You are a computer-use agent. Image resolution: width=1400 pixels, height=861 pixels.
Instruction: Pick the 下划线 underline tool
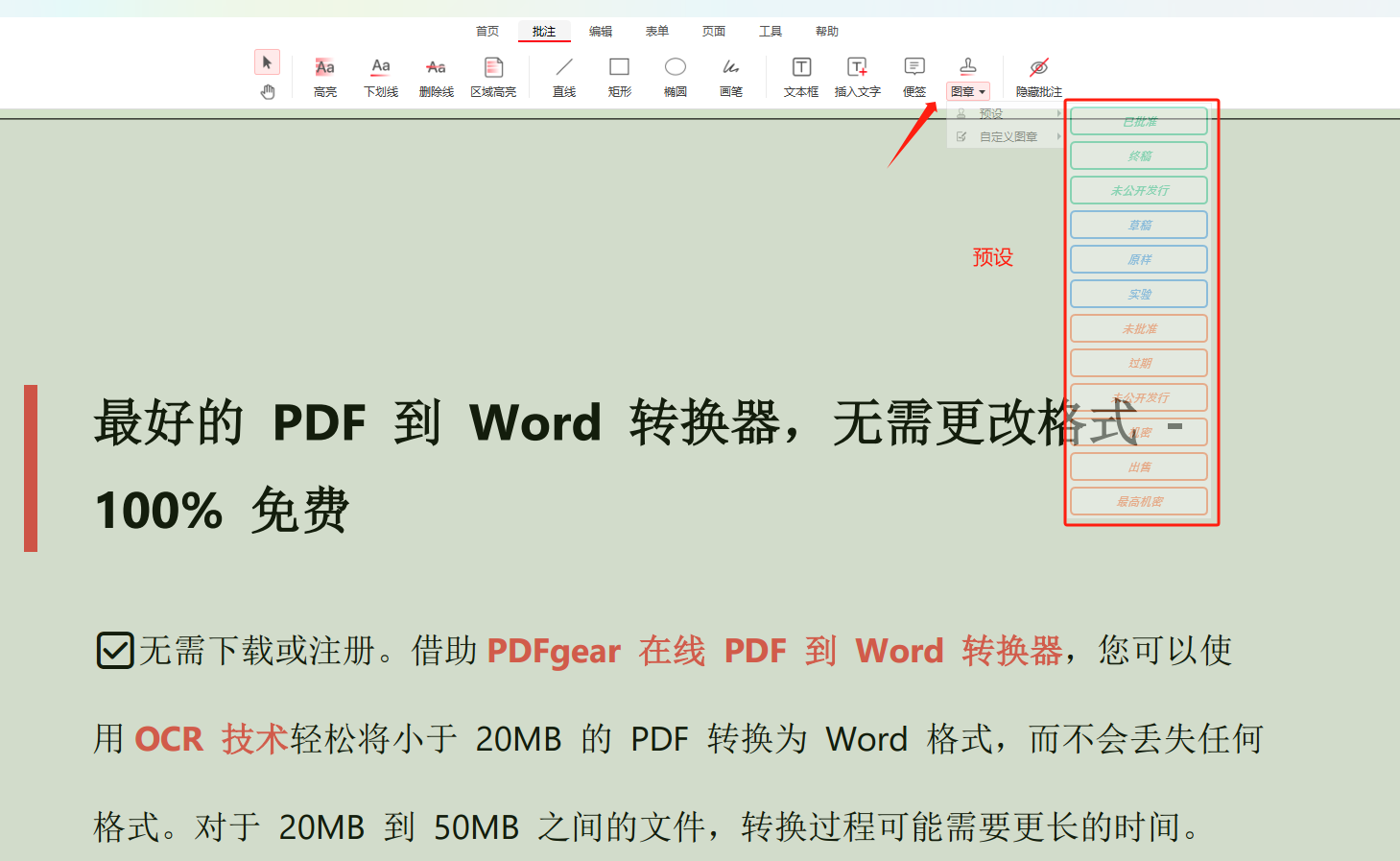pyautogui.click(x=381, y=78)
